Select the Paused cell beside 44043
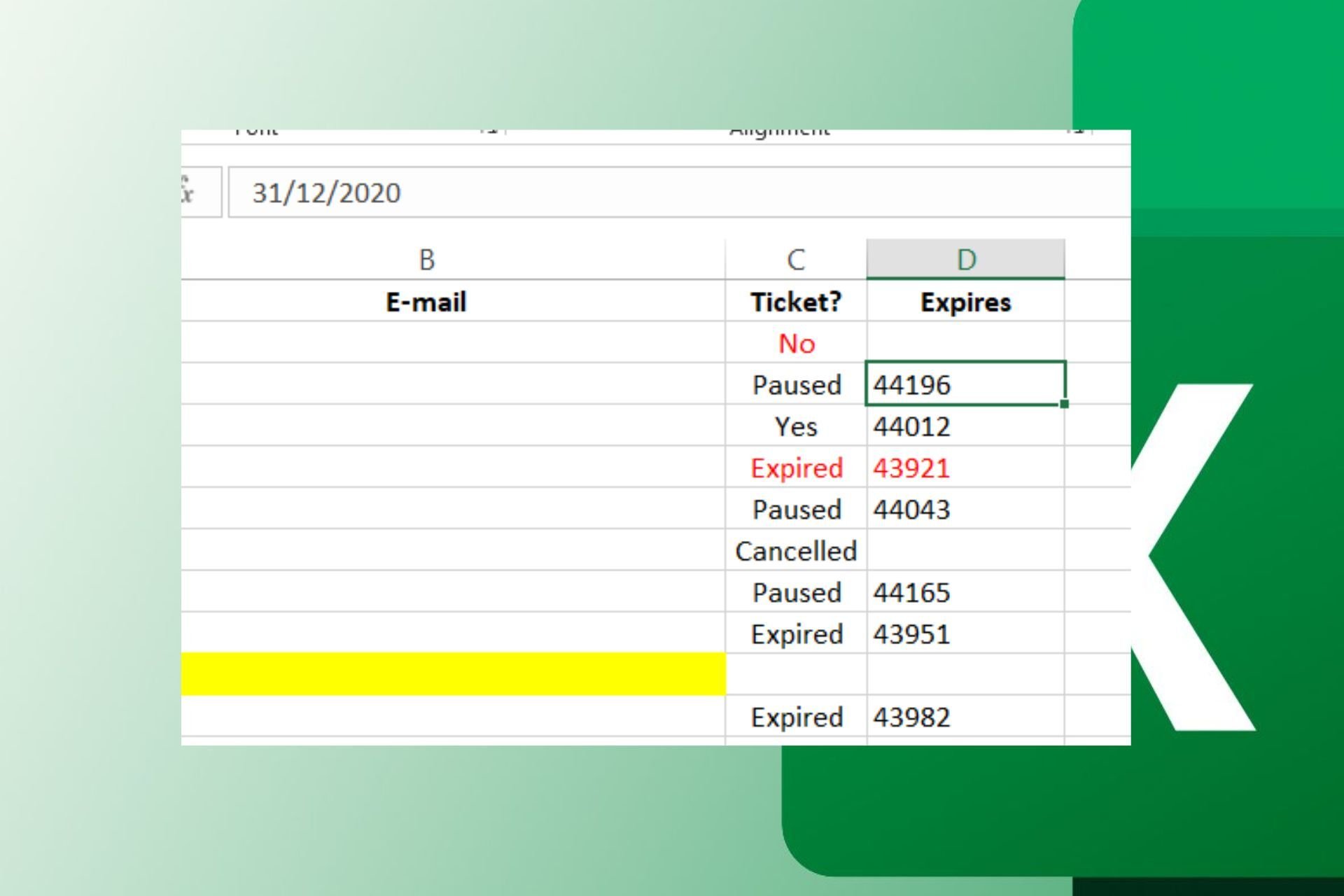Viewport: 1344px width, 896px height. 796,509
